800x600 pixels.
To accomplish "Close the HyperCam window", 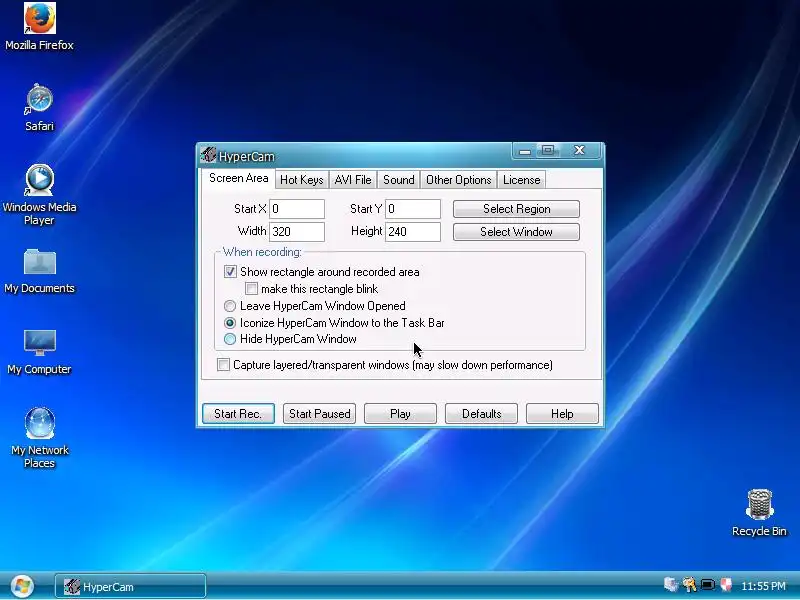I will (x=580, y=151).
